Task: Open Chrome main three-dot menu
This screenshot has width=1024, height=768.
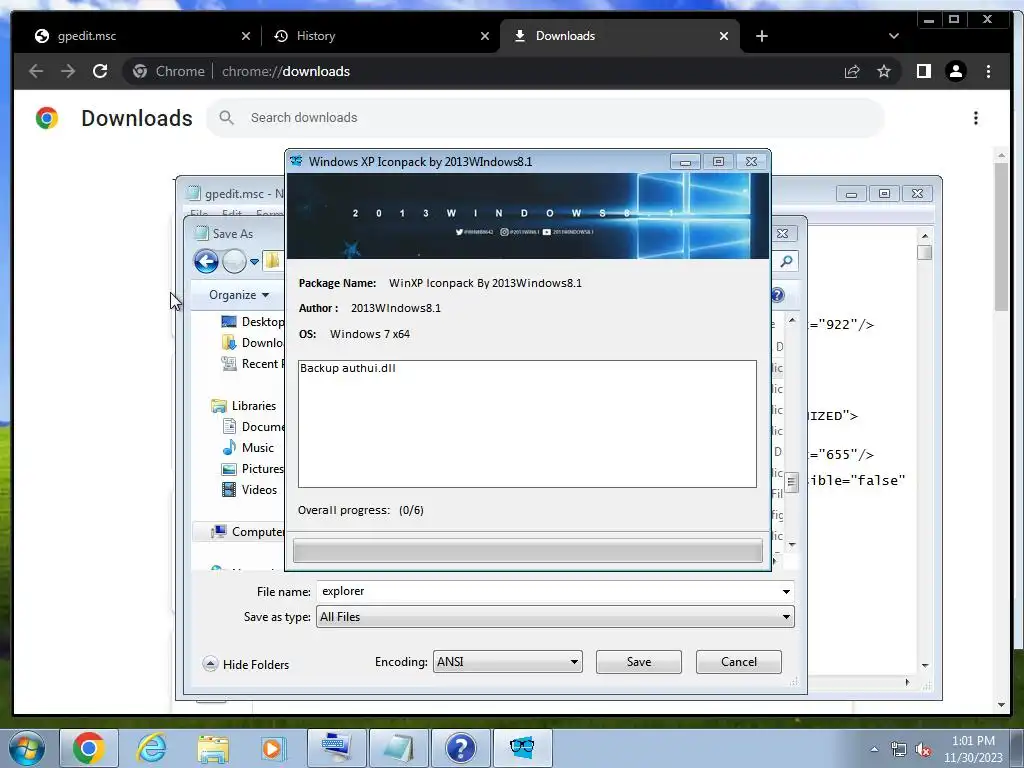Action: point(988,71)
